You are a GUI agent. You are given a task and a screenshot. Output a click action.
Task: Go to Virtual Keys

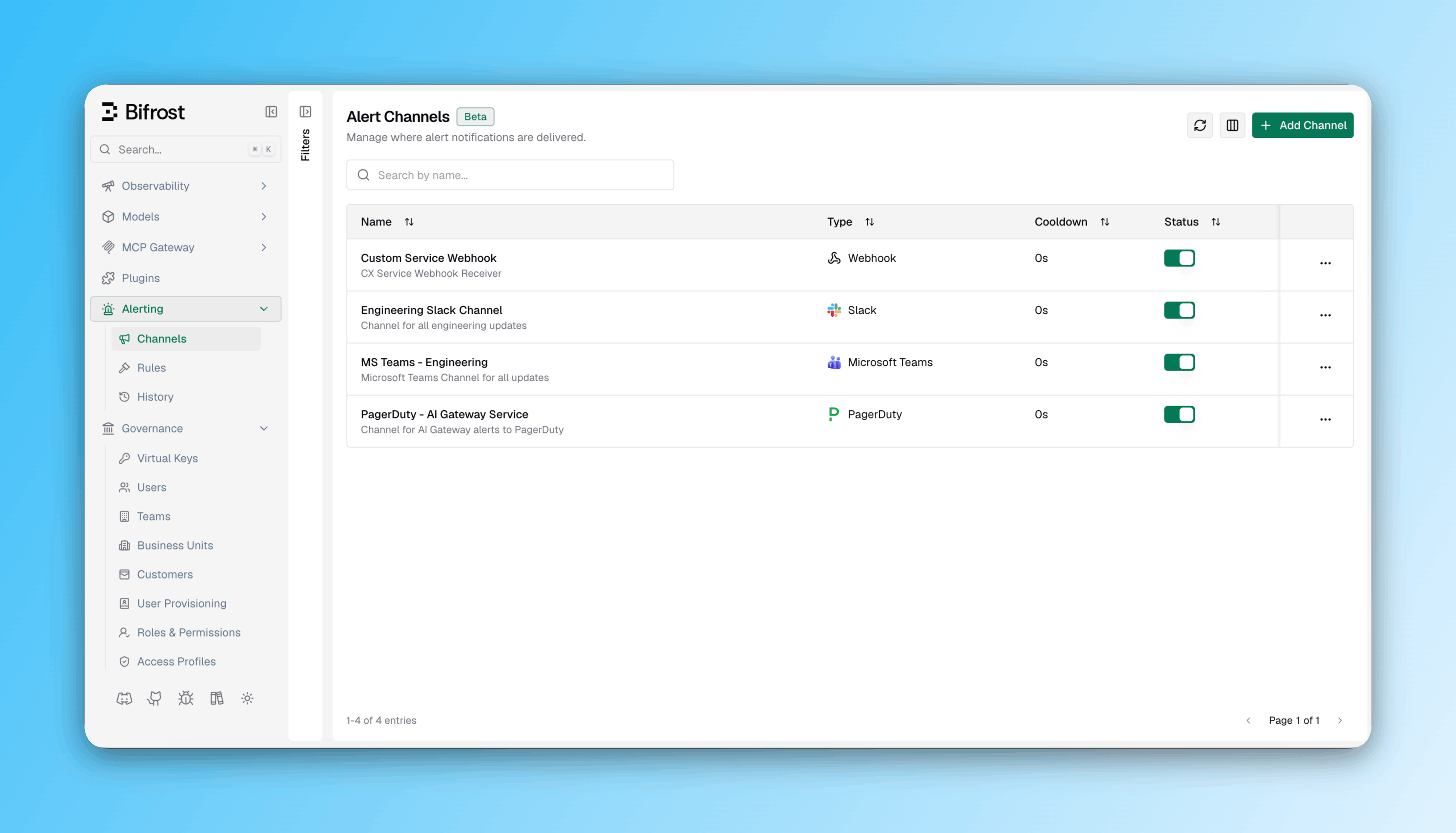186,458
